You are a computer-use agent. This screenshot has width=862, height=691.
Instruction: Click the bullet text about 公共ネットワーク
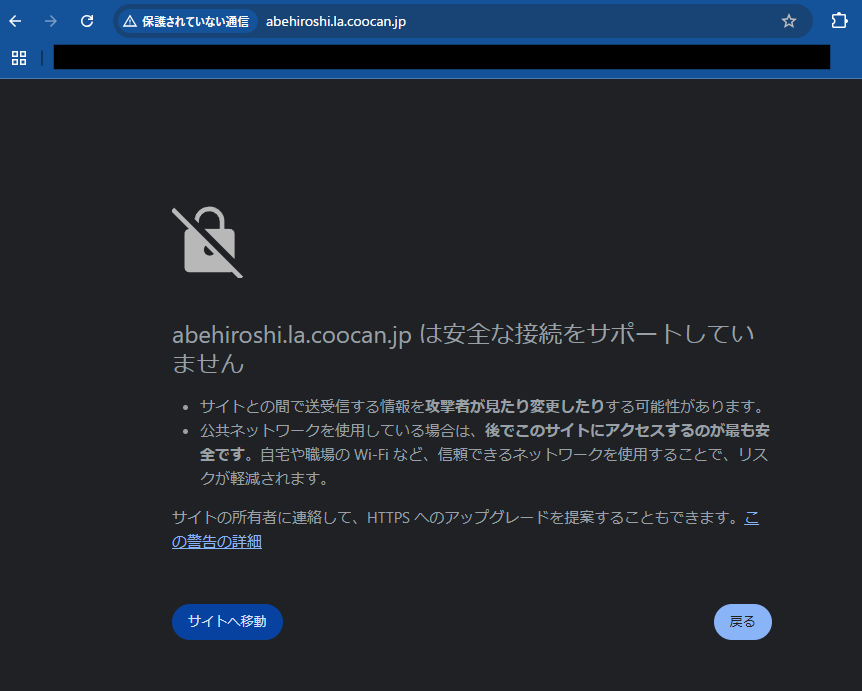click(484, 454)
